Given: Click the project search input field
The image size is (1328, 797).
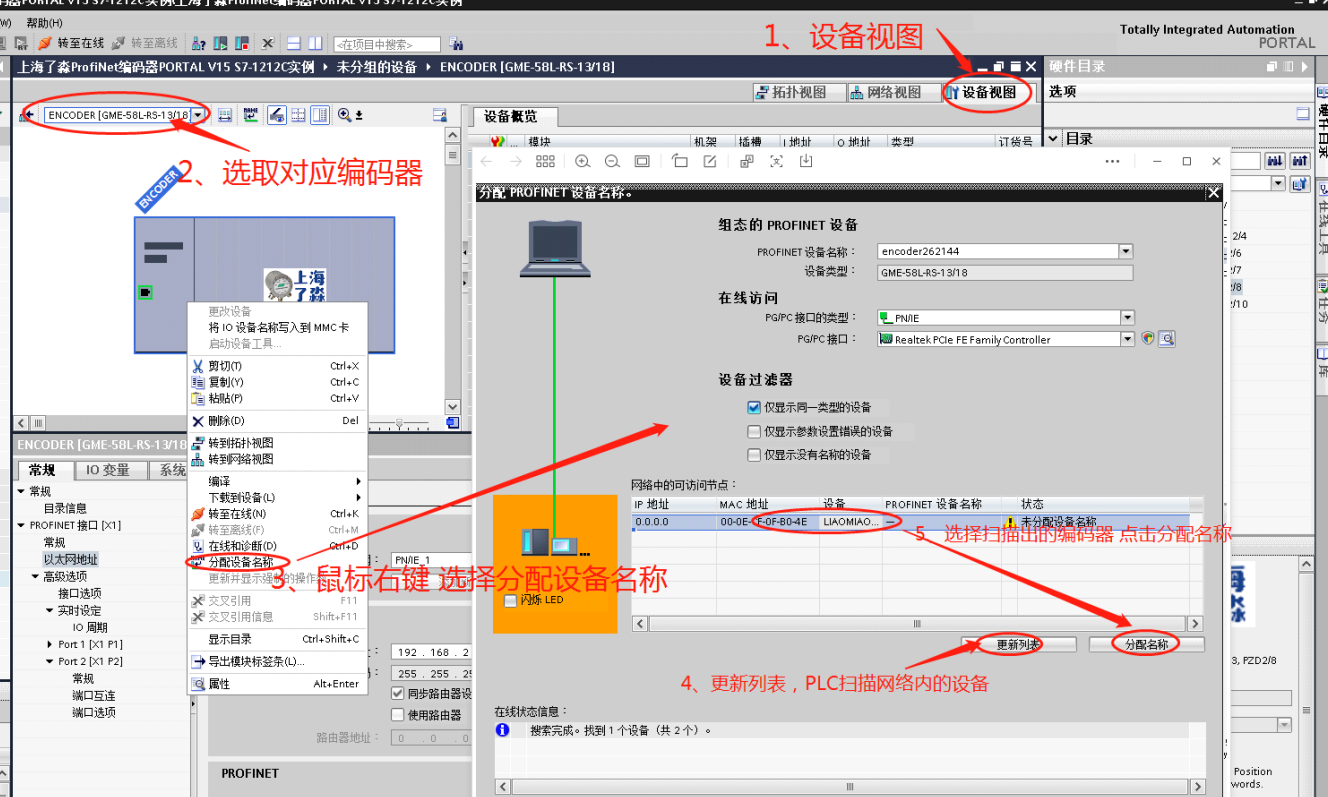Looking at the screenshot, I should pyautogui.click(x=386, y=44).
